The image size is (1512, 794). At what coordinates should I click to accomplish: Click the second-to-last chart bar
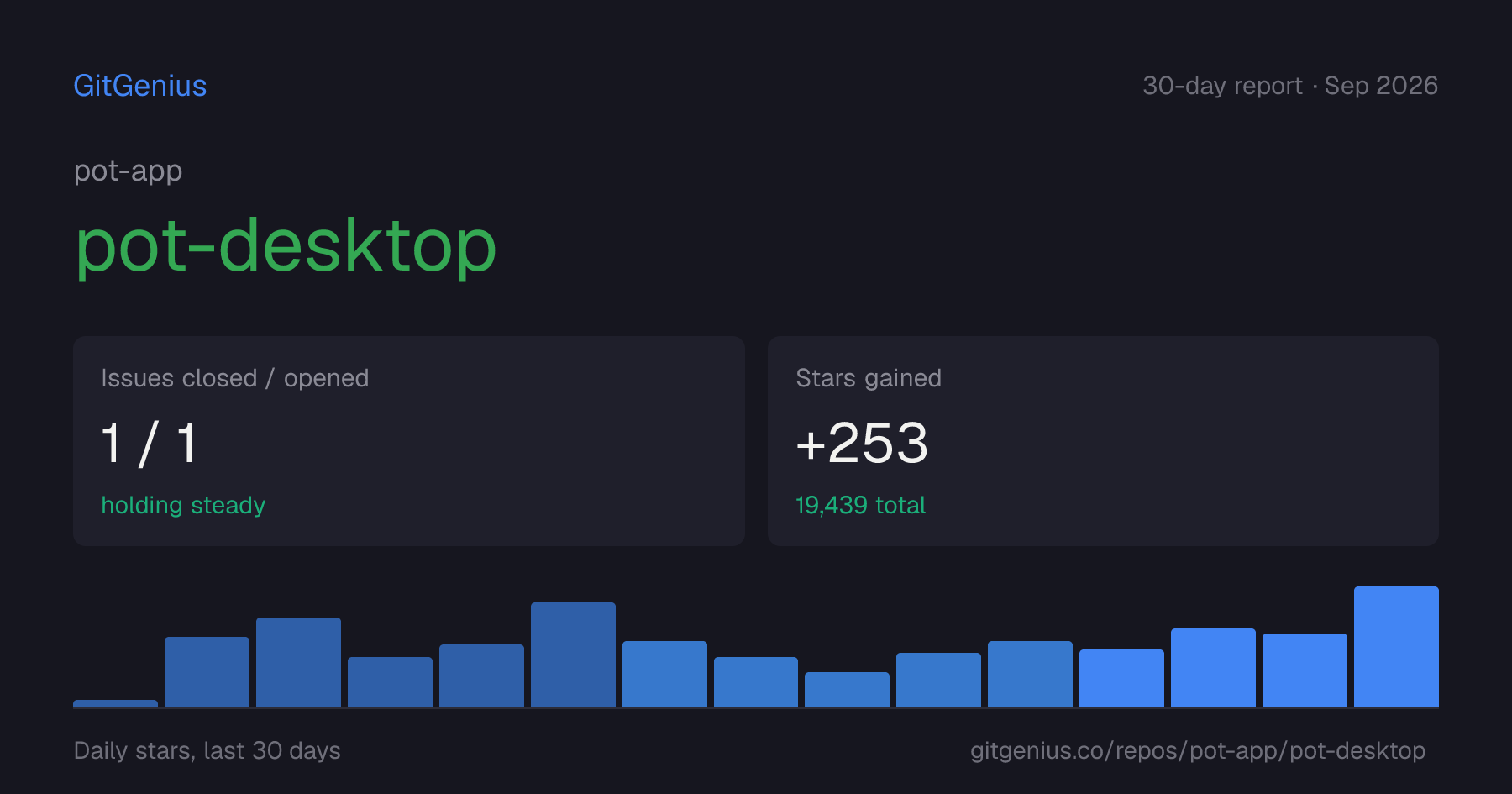click(1305, 670)
